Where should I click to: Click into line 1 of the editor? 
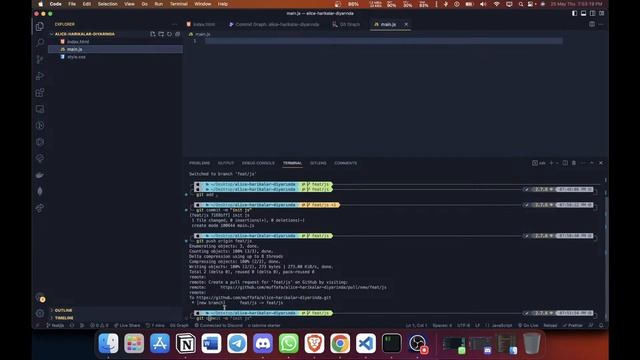384,41
